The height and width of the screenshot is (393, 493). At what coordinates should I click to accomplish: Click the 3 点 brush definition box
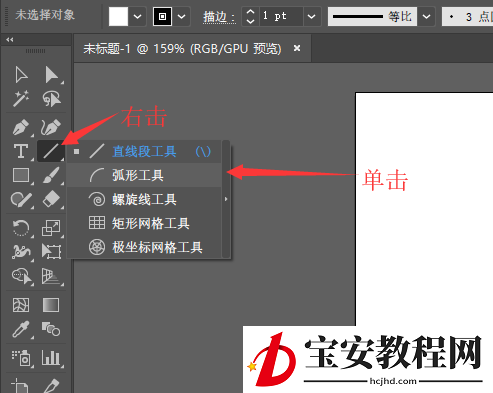pyautogui.click(x=467, y=16)
